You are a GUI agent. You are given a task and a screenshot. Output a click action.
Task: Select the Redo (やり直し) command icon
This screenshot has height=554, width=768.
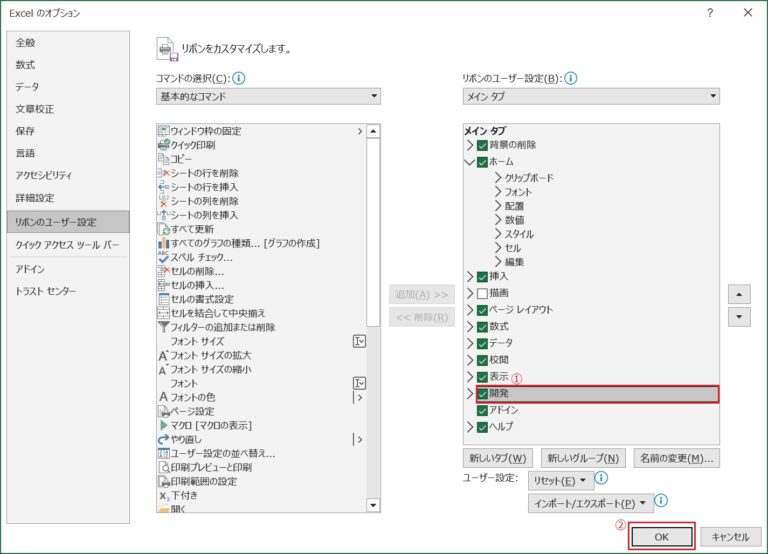(x=163, y=439)
